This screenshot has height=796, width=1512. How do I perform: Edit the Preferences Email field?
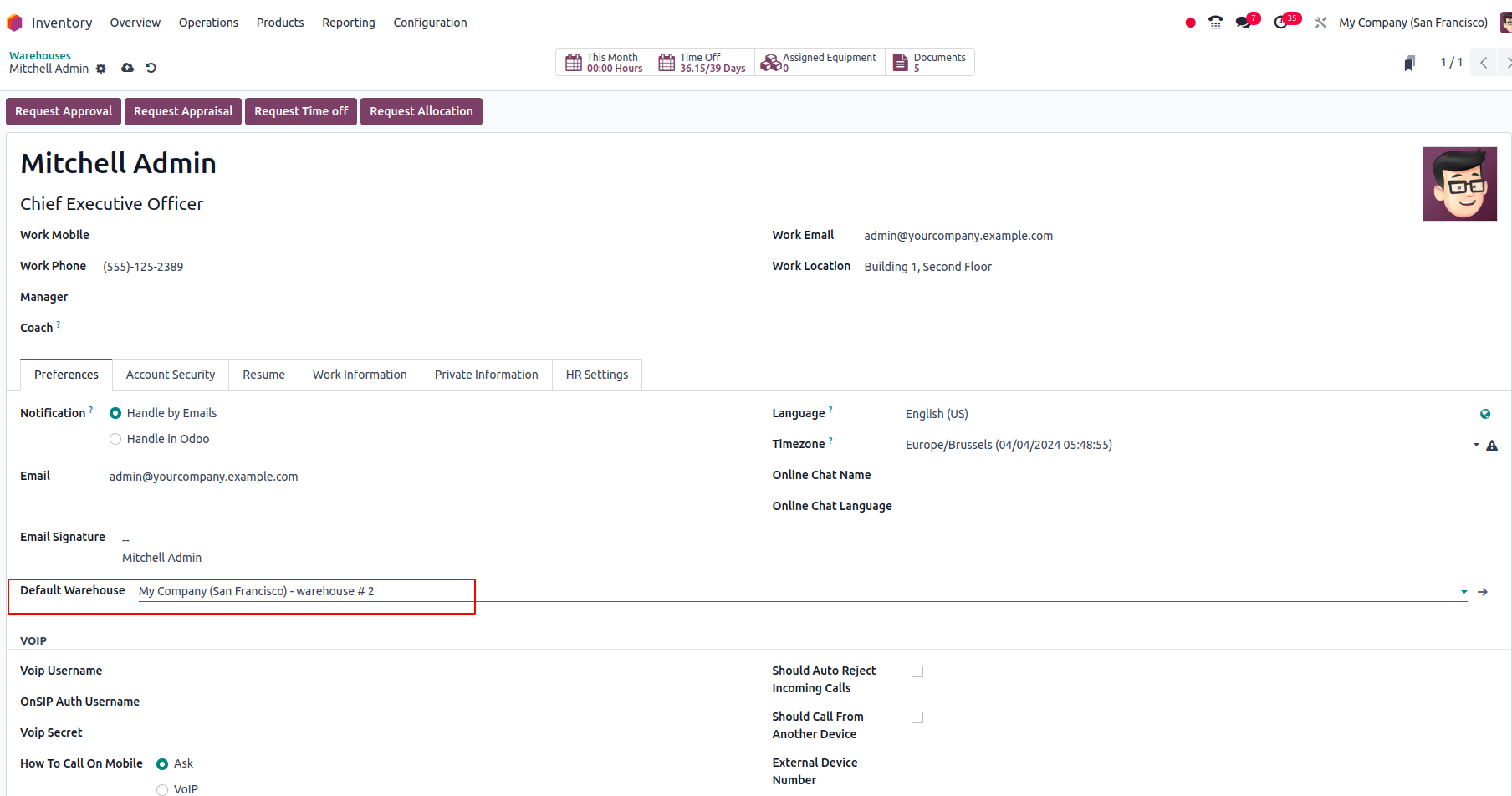[203, 477]
